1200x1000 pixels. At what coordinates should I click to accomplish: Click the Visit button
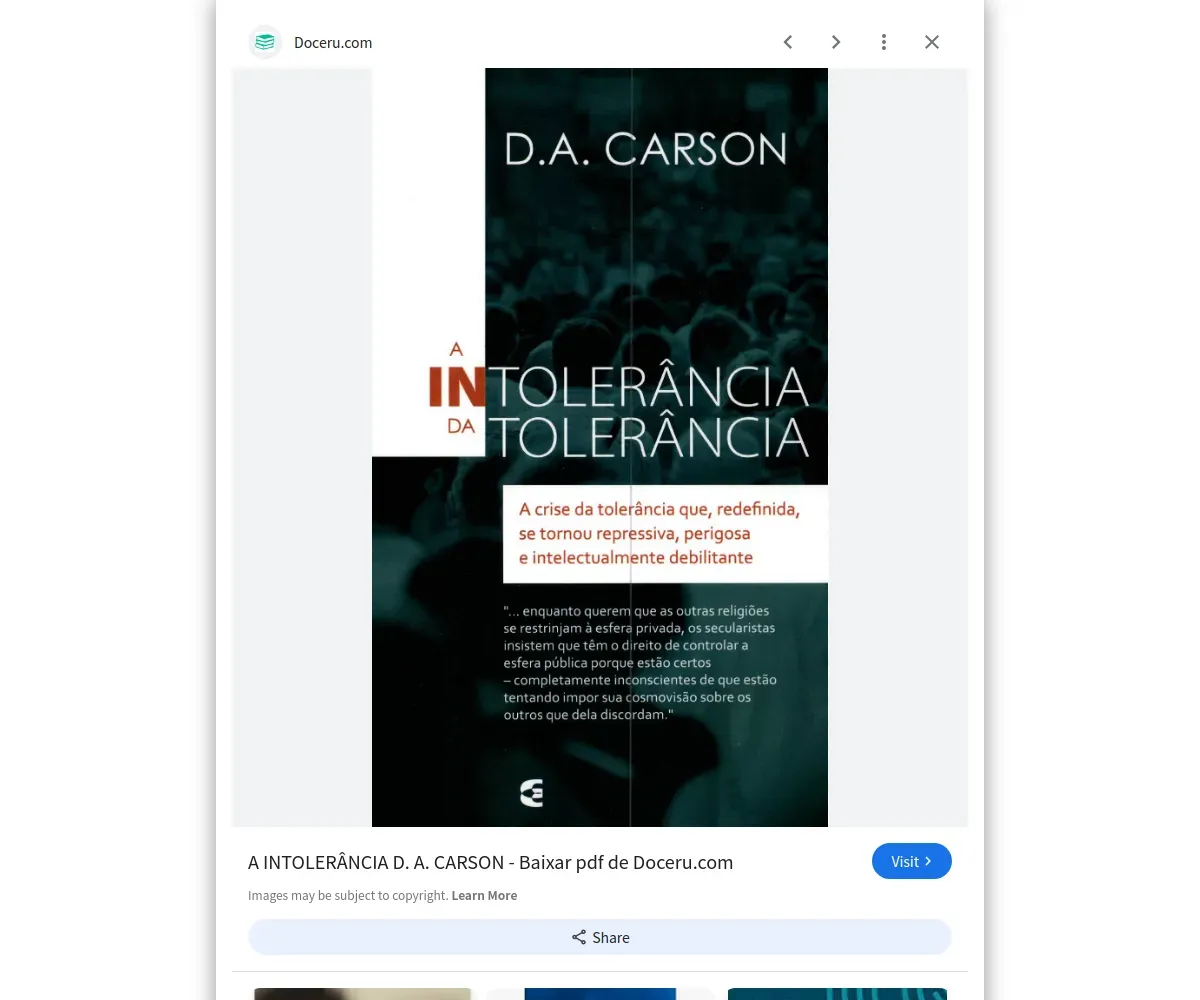912,861
